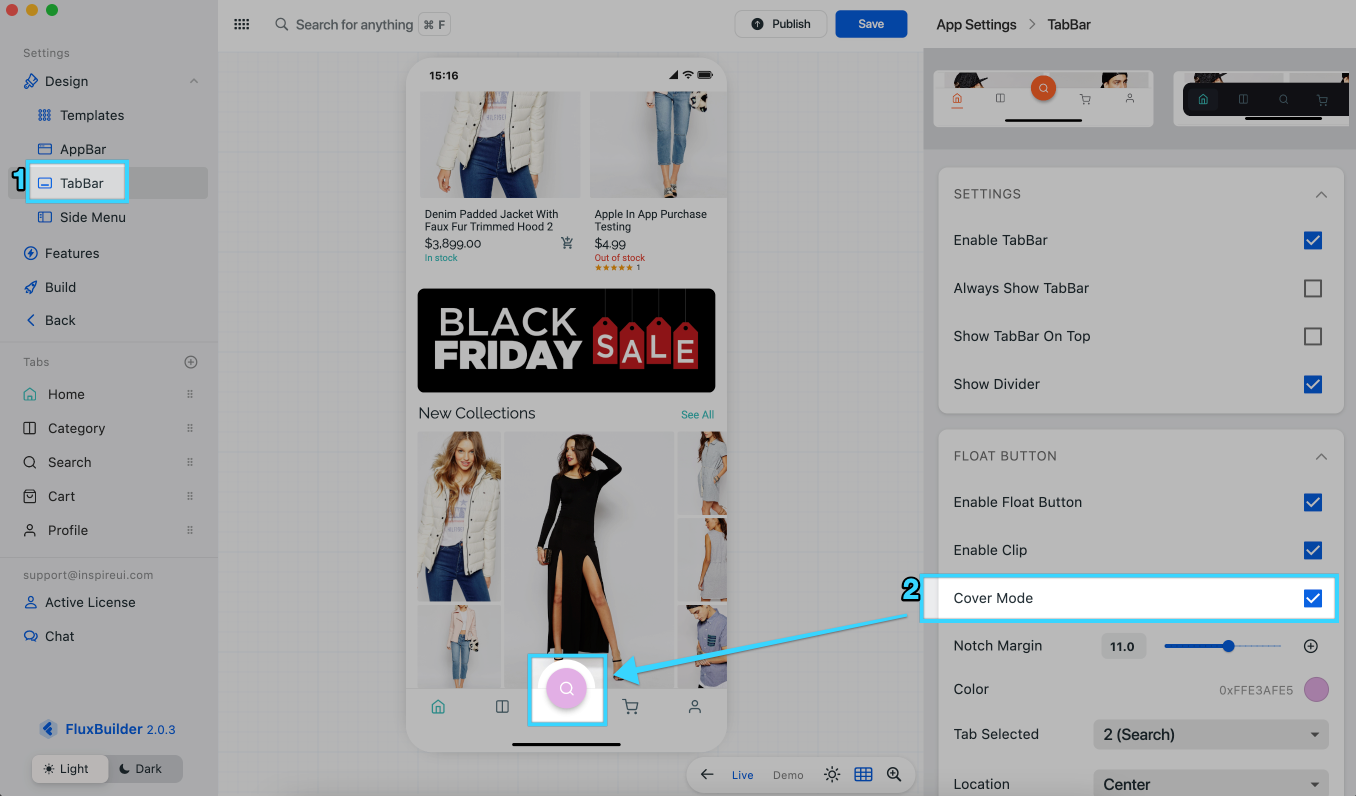Select the Features sidebar item
The width and height of the screenshot is (1356, 796).
[x=72, y=253]
